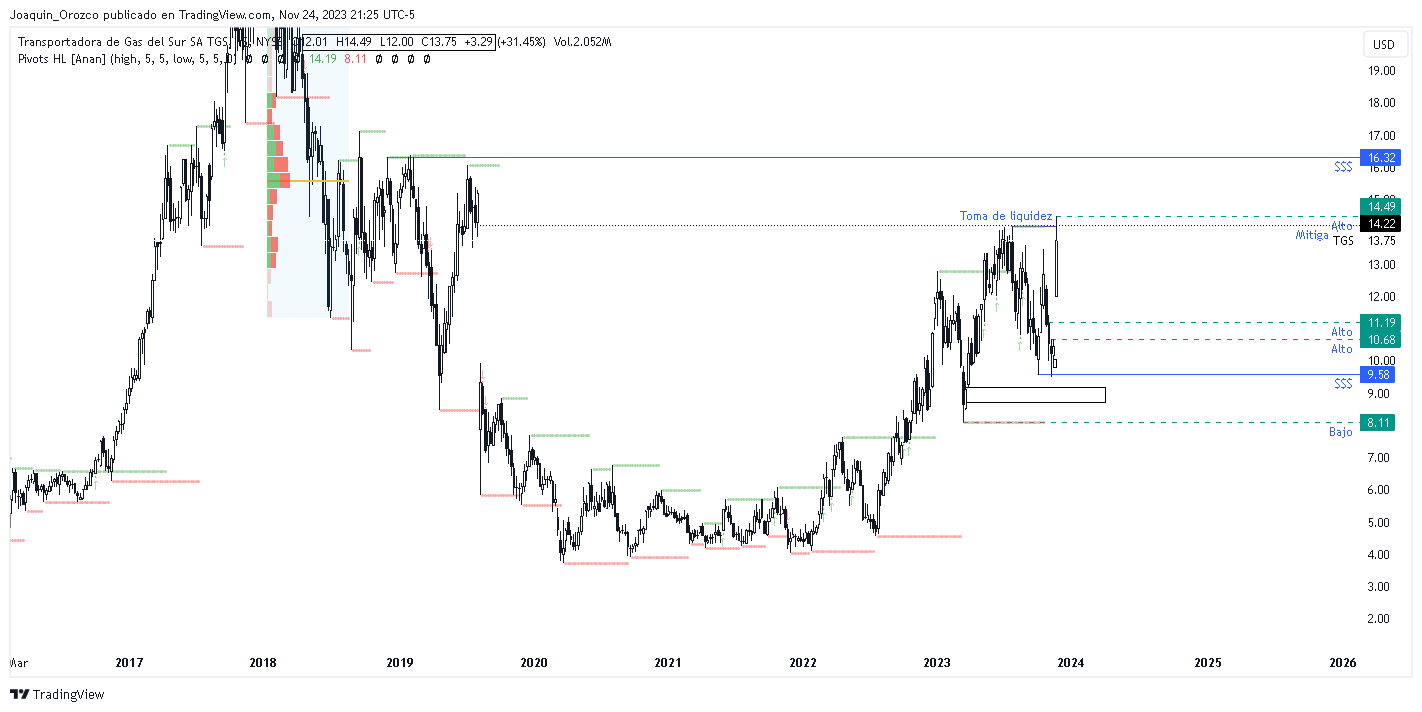Click the red 8.11 pivot value in legend

point(355,59)
